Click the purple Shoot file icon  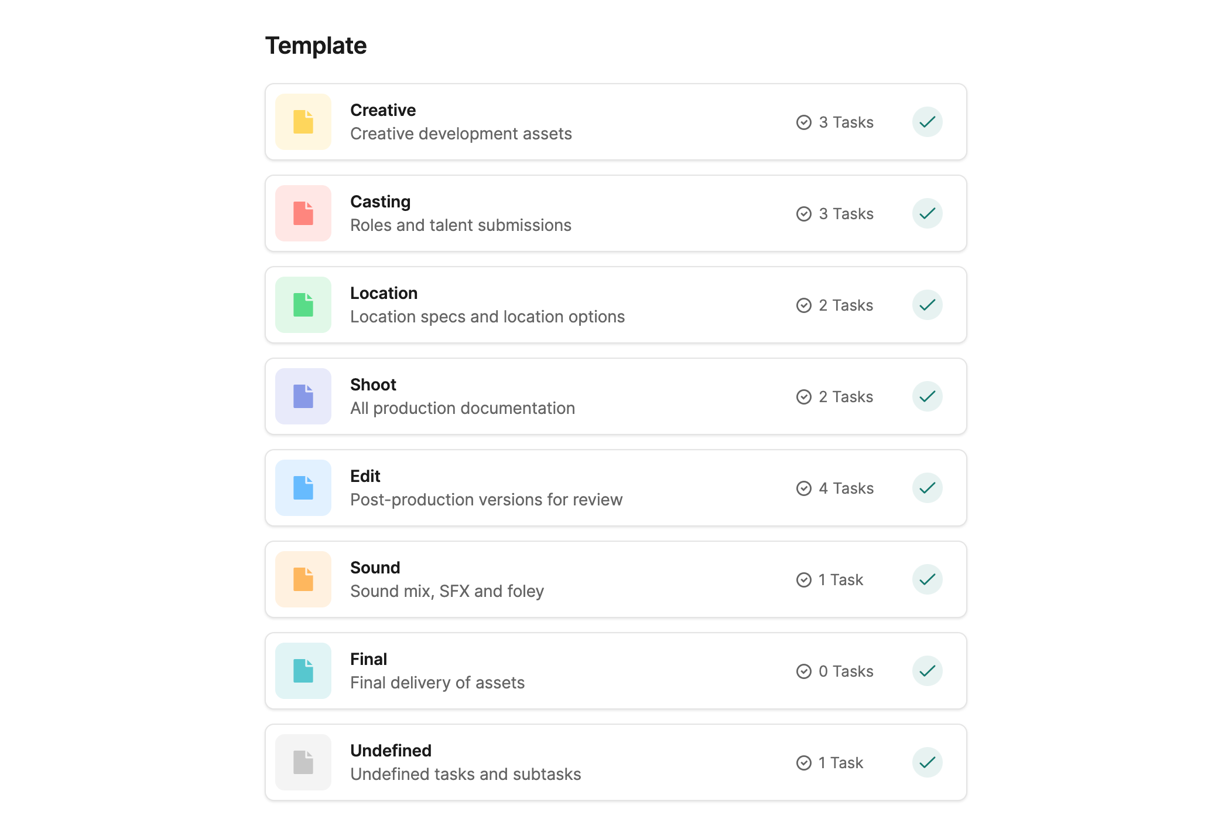[x=303, y=396]
